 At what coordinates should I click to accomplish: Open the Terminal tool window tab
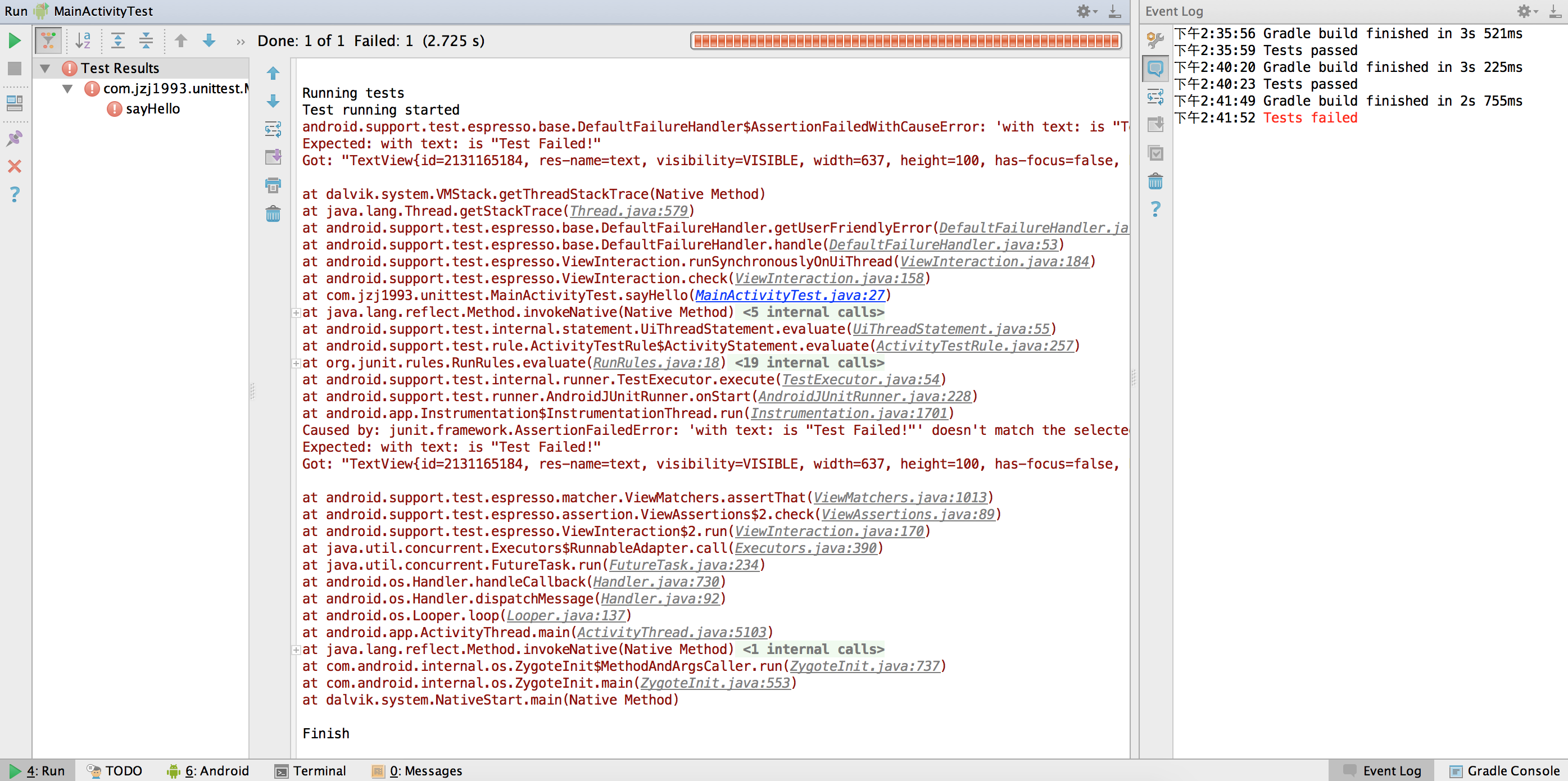pyautogui.click(x=310, y=771)
